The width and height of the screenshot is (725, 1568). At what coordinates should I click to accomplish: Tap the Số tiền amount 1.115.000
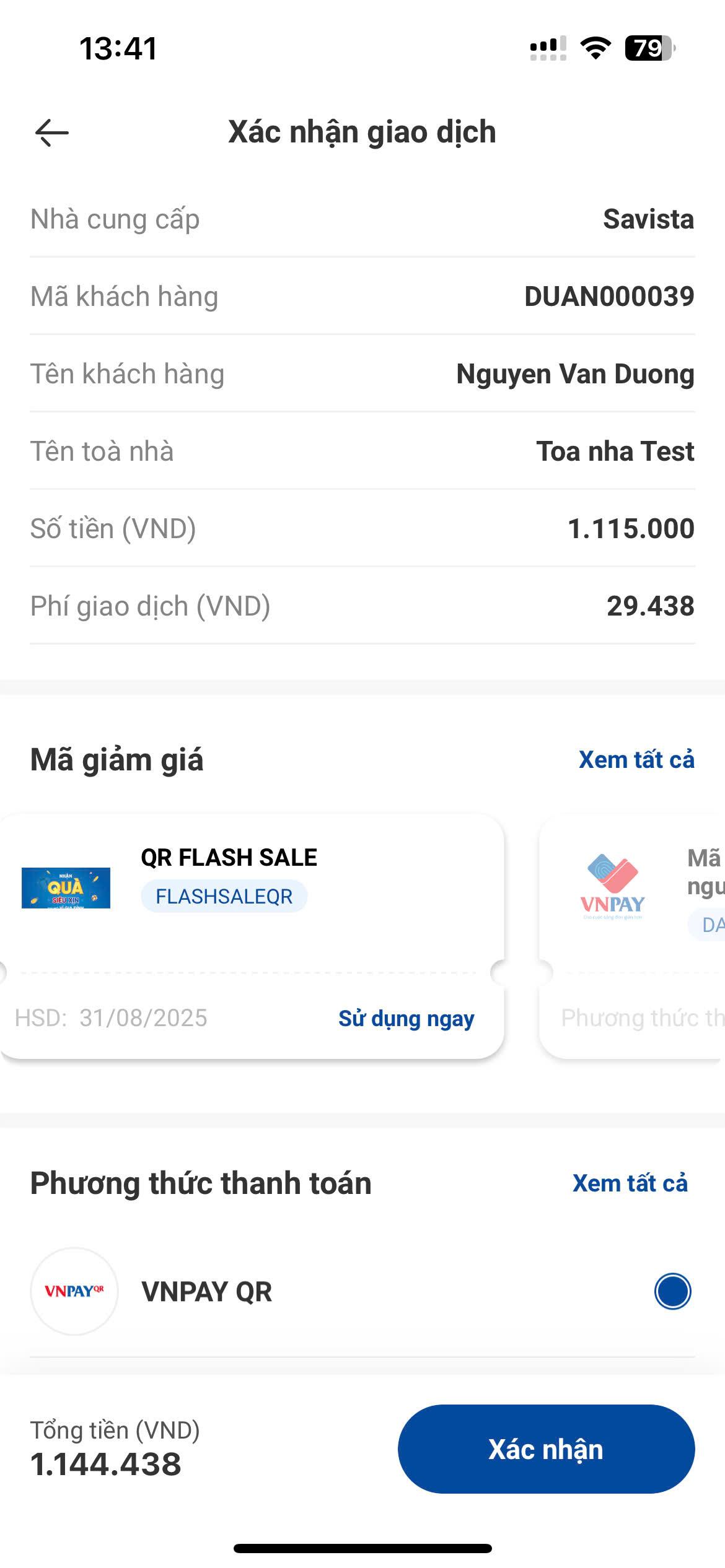tap(631, 528)
